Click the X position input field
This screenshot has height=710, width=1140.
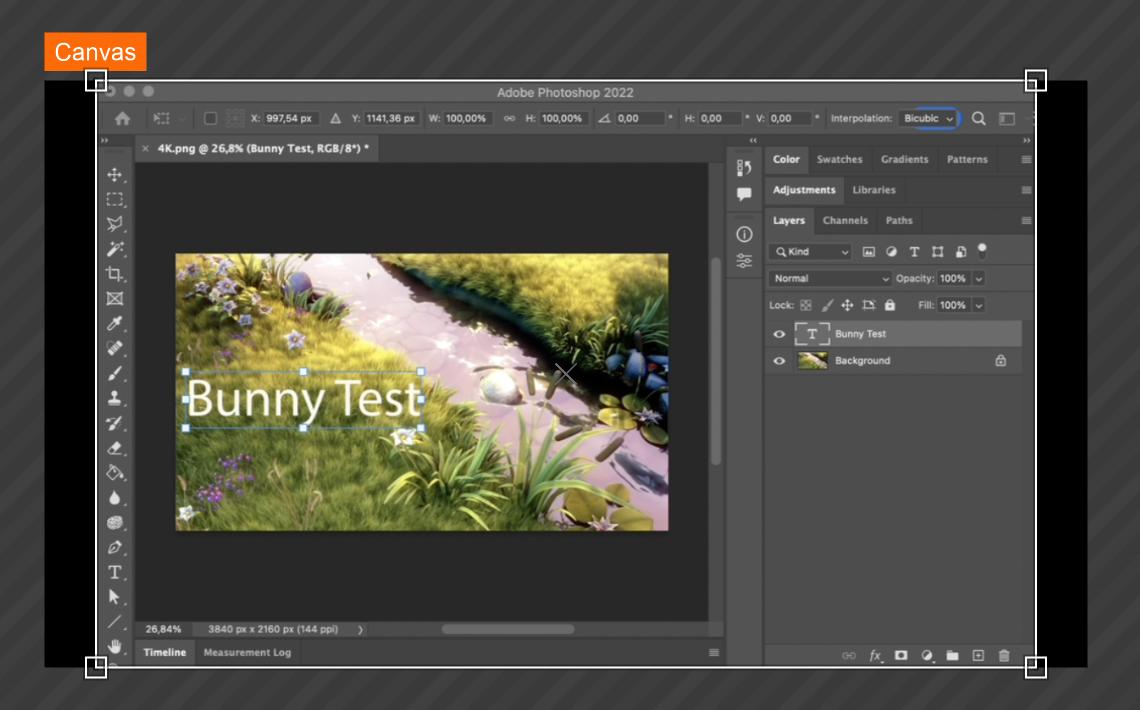(x=290, y=118)
